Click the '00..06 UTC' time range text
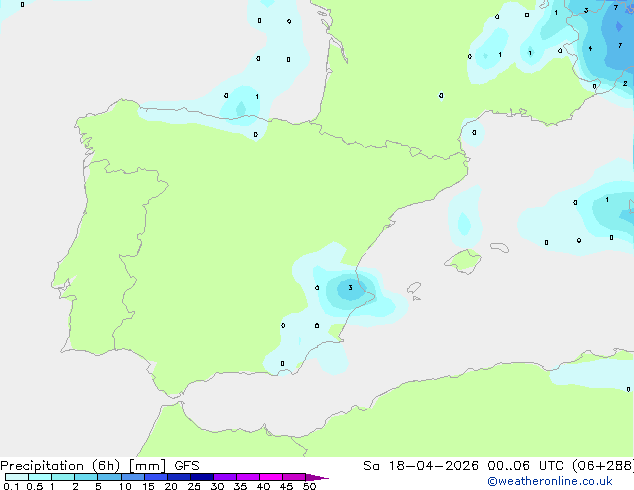Image resolution: width=634 pixels, height=490 pixels. click(x=525, y=466)
